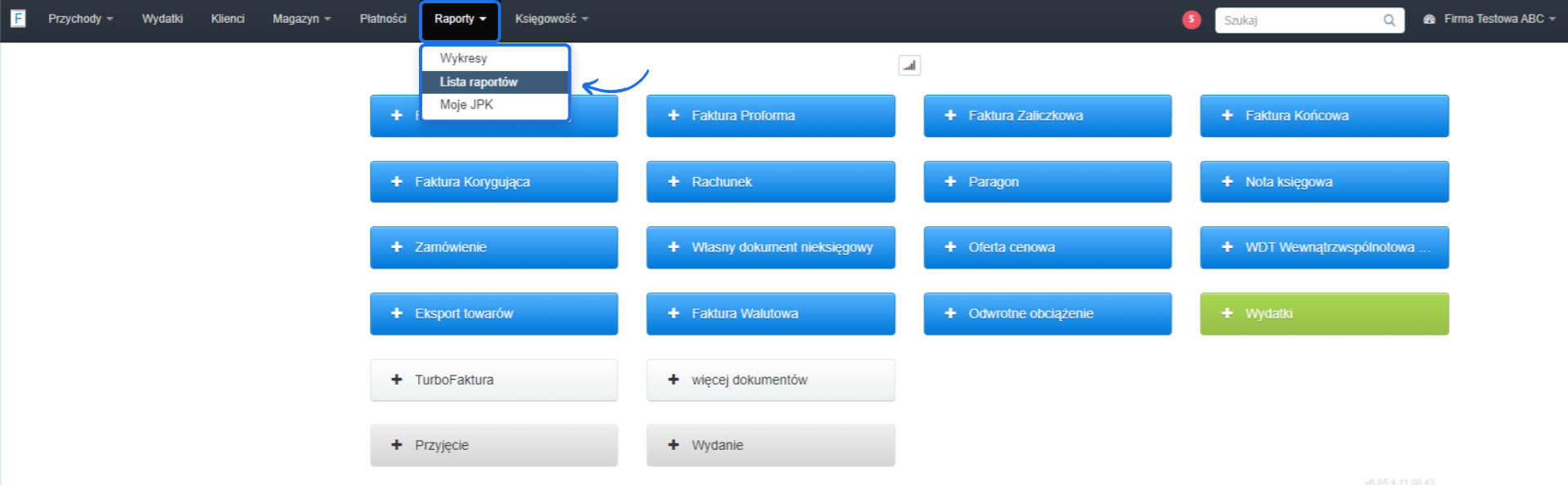Expand the Magazyn dropdown menu
Image resolution: width=1568 pixels, height=485 pixels.
[x=301, y=19]
